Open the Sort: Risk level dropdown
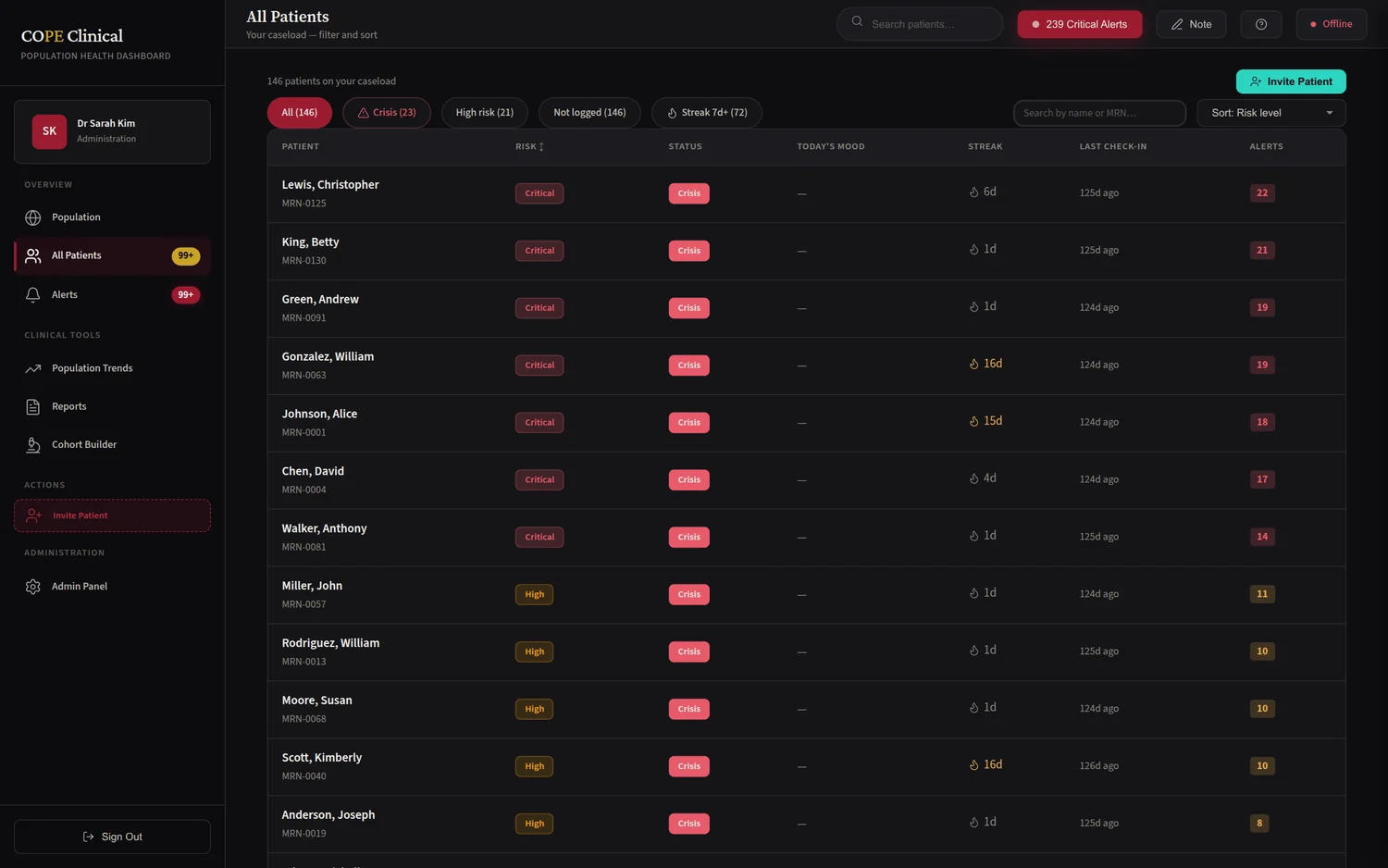The image size is (1388, 868). click(x=1271, y=113)
